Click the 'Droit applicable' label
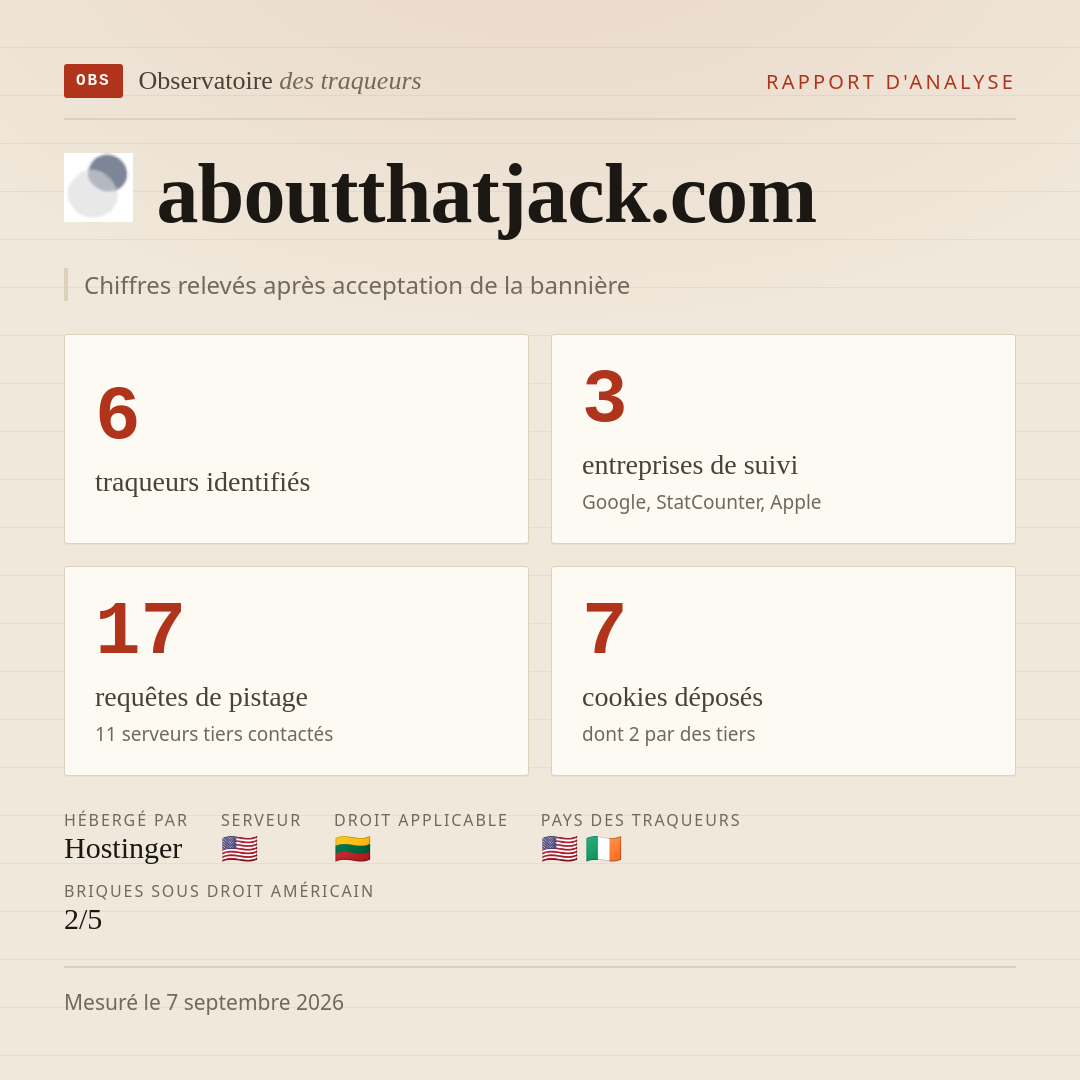This screenshot has width=1080, height=1080. pyautogui.click(x=421, y=820)
